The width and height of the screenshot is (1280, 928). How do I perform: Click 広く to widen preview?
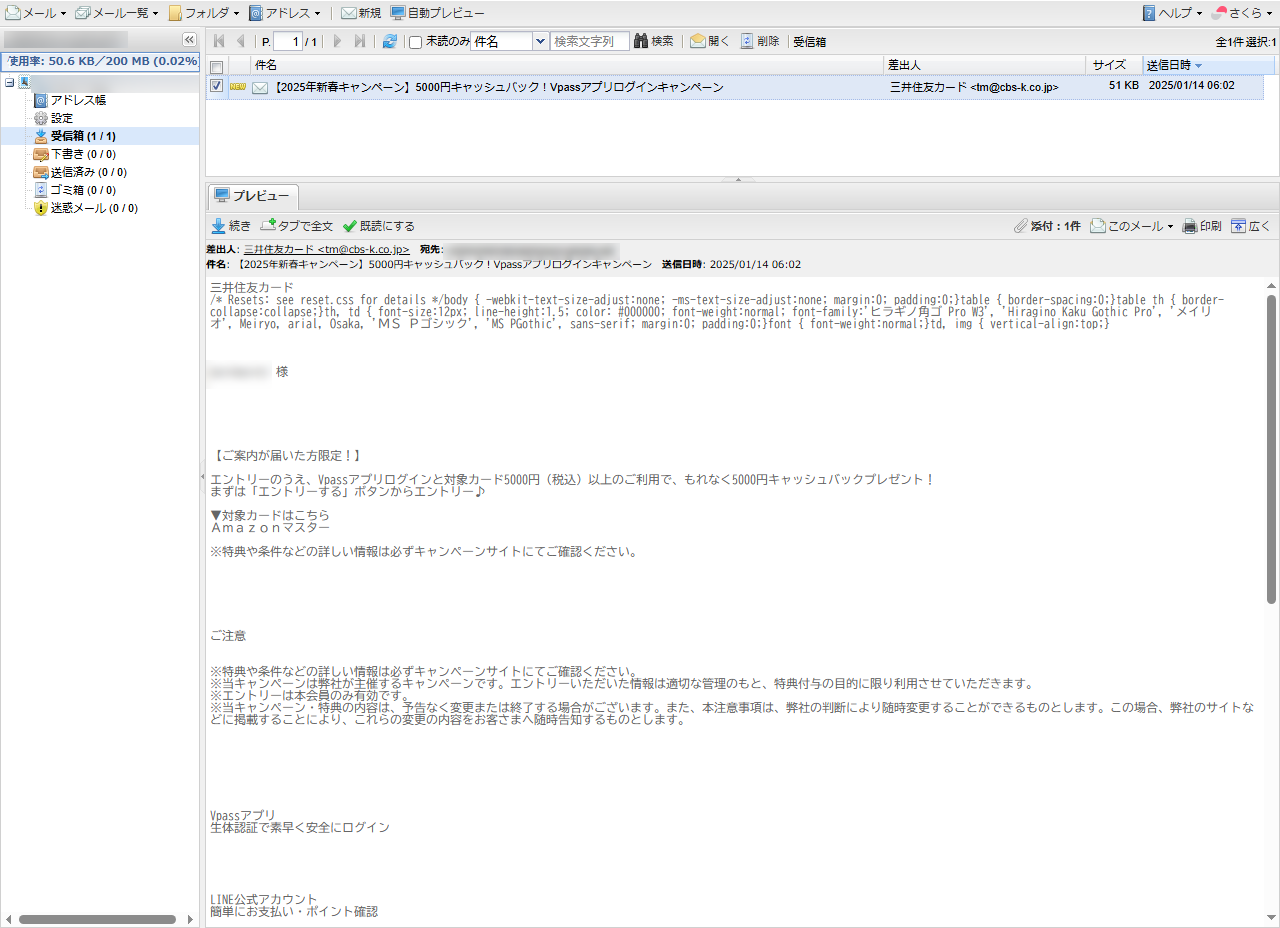pyautogui.click(x=1251, y=226)
